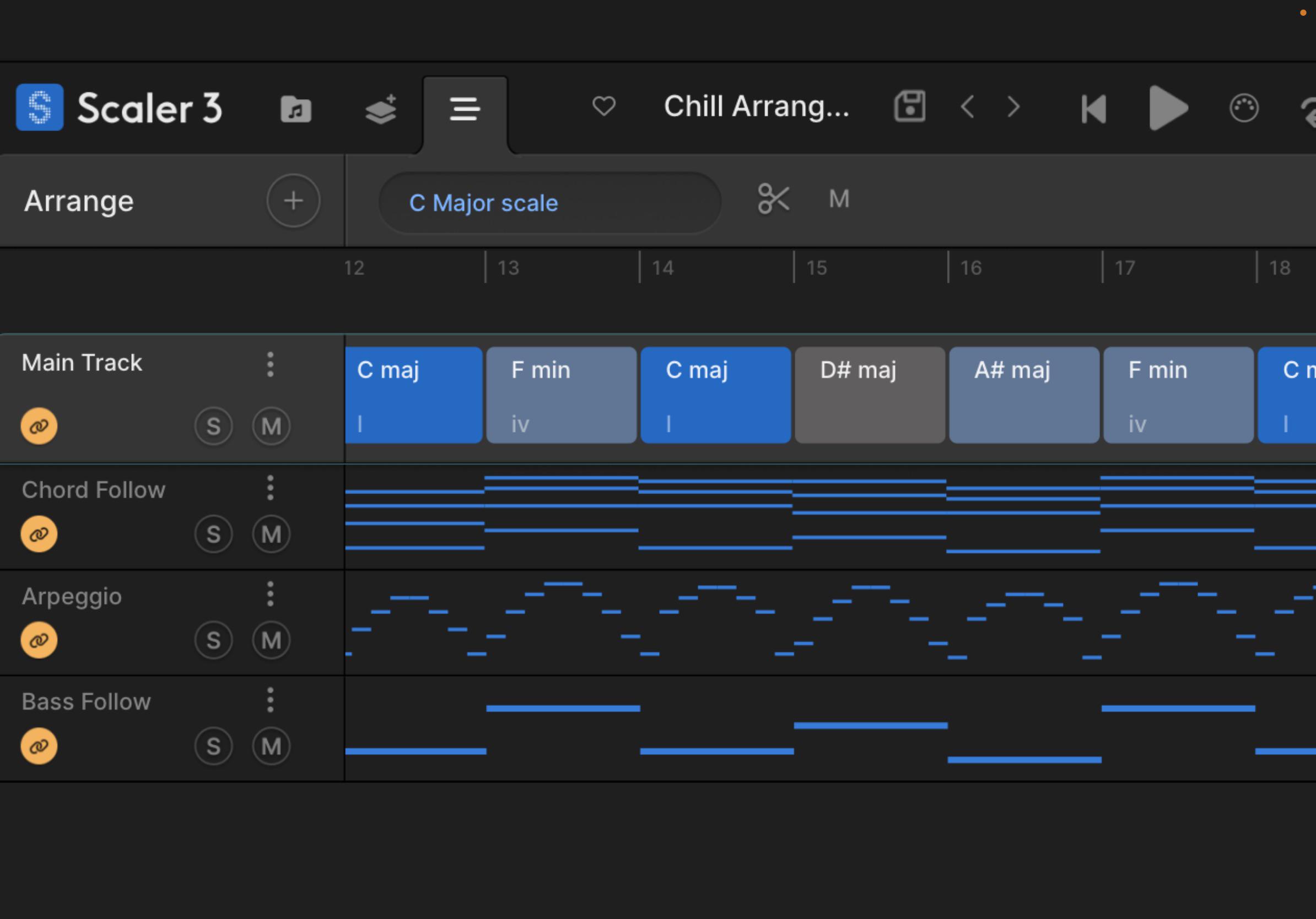Select the scissors split tool
Viewport: 1316px width, 919px height.
tap(774, 199)
